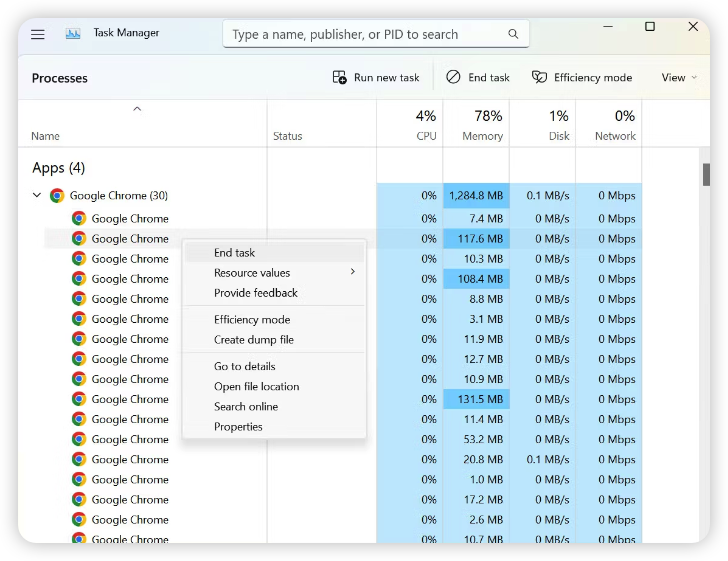728x561 pixels.
Task: Sort by the Name column header
Action: point(46,136)
